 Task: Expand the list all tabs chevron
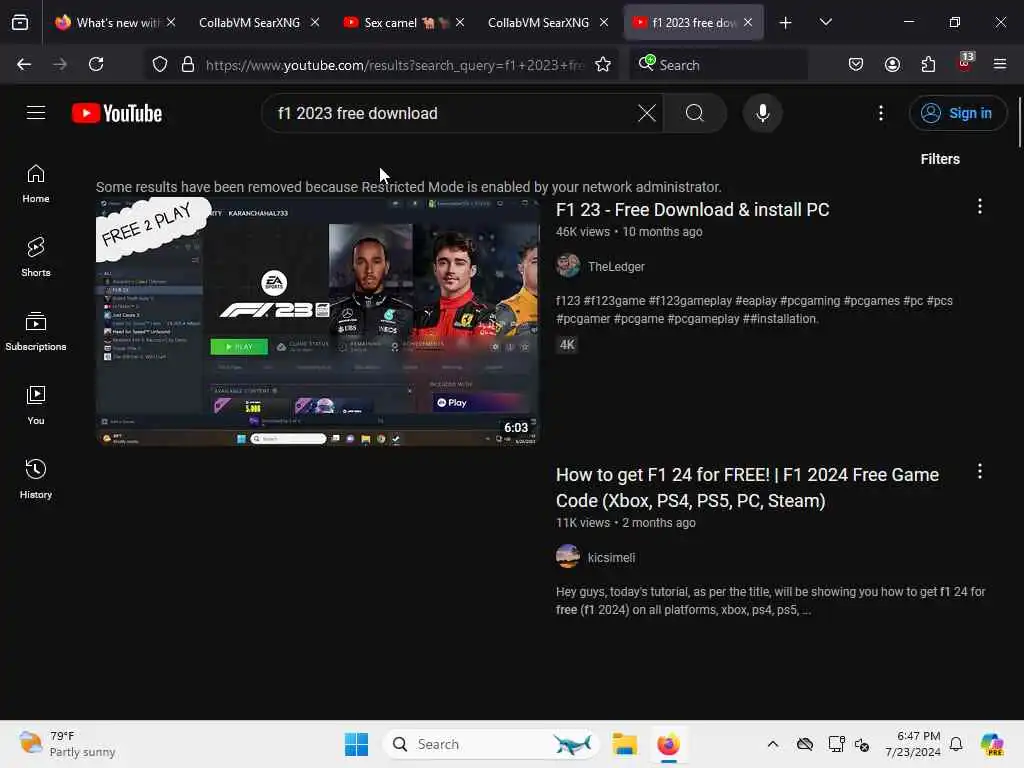[825, 23]
